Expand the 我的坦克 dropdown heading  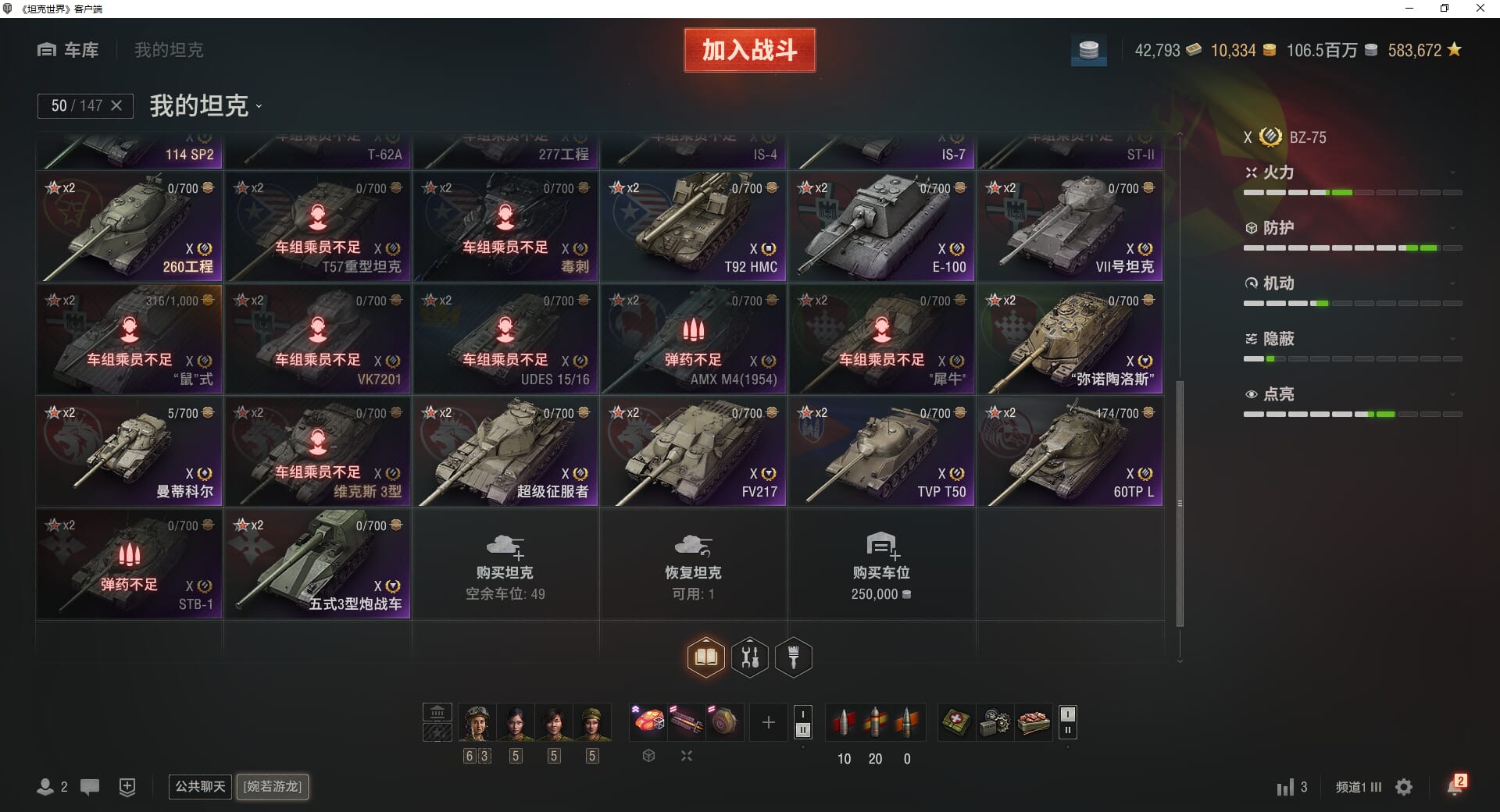coord(205,105)
